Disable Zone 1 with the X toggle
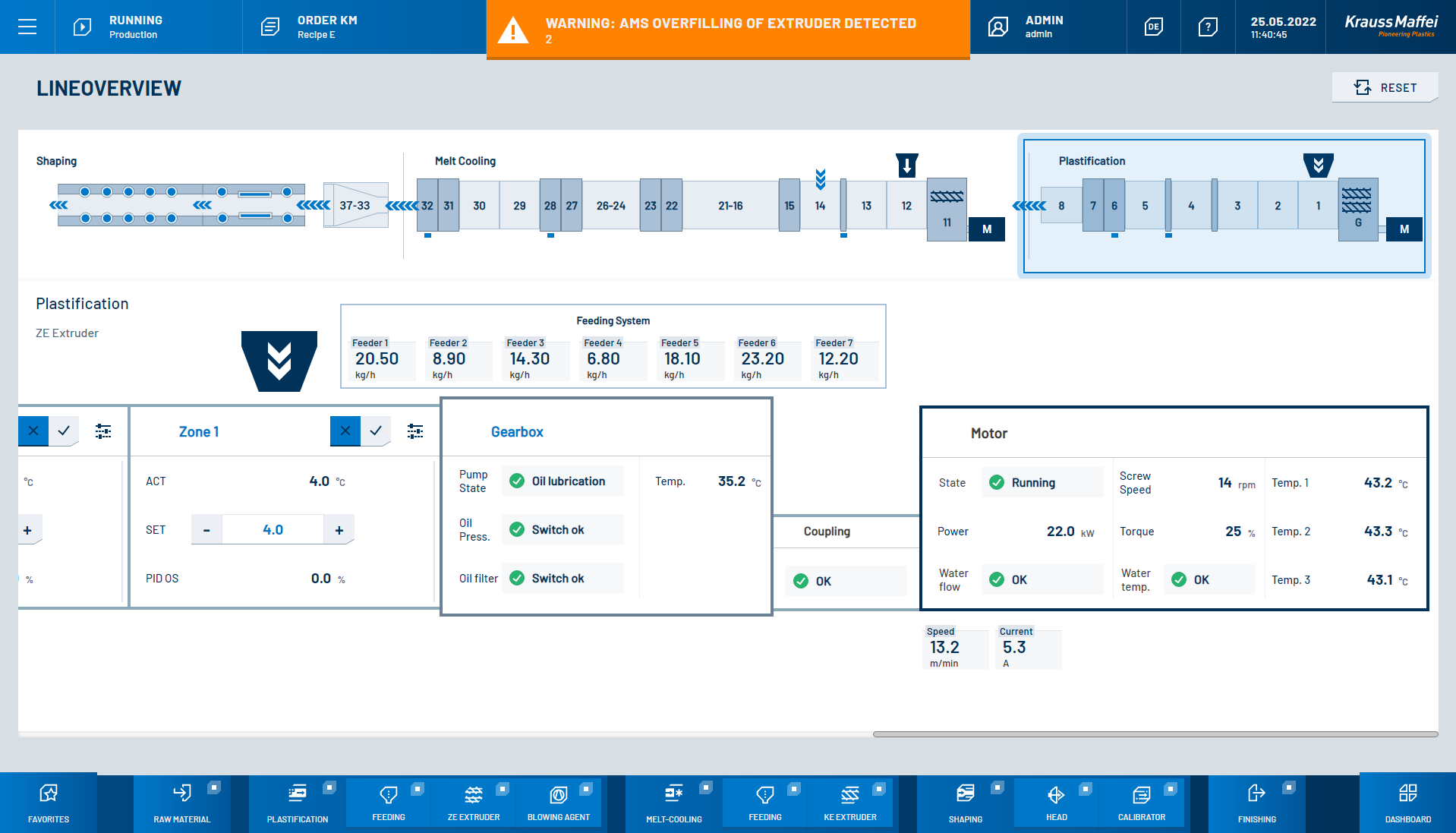Image resolution: width=1456 pixels, height=833 pixels. tap(345, 431)
